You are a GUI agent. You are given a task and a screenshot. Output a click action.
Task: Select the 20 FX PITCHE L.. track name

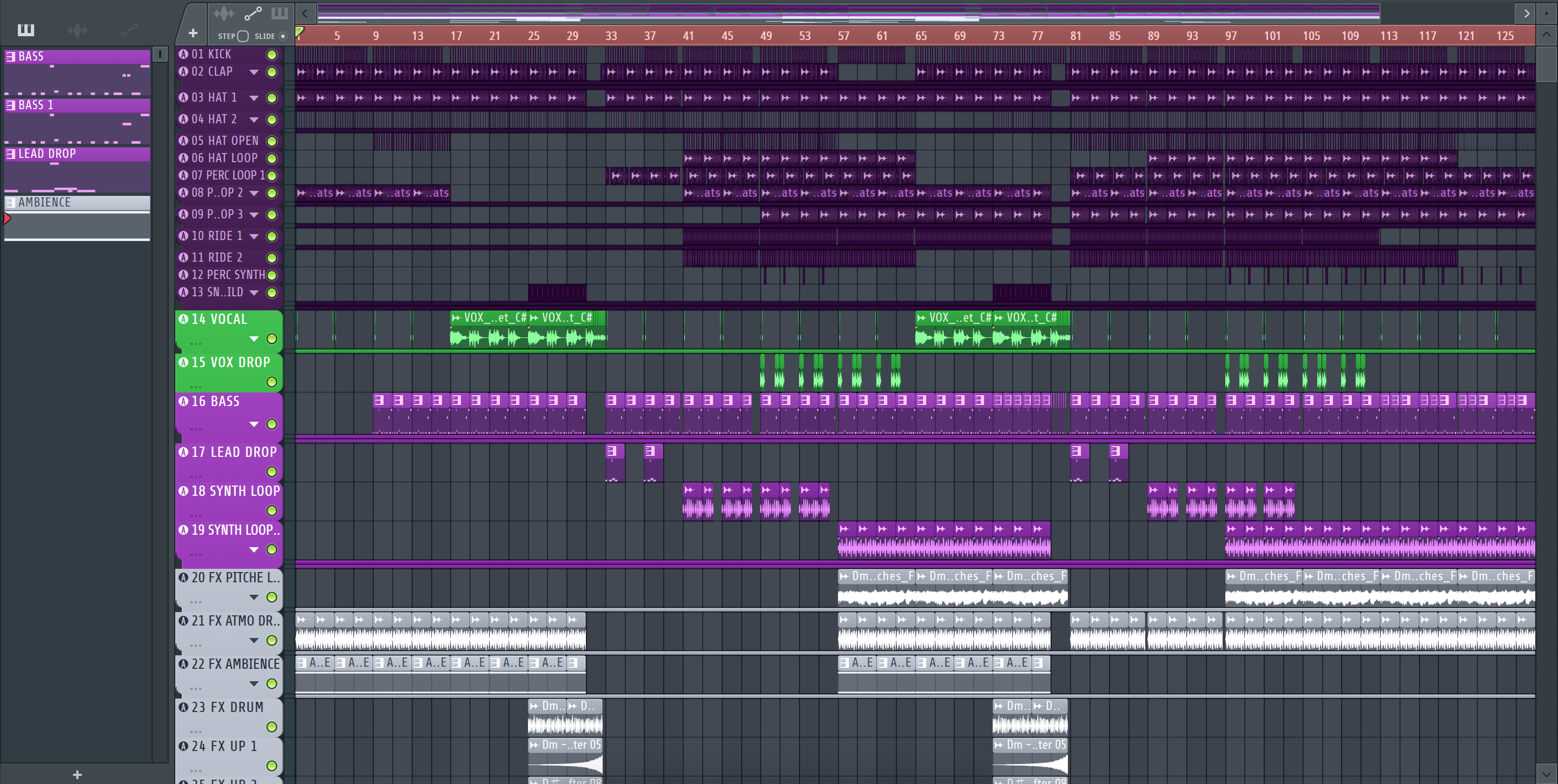click(235, 577)
